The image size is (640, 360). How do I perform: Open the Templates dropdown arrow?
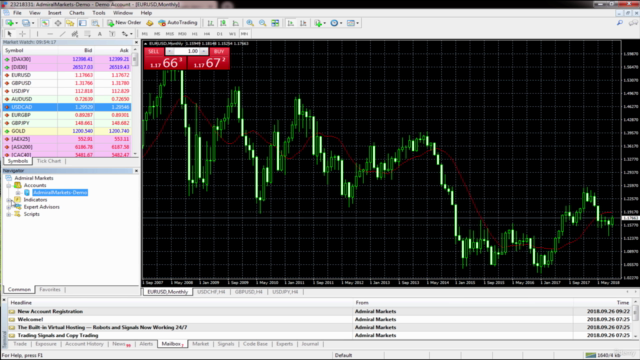click(358, 23)
